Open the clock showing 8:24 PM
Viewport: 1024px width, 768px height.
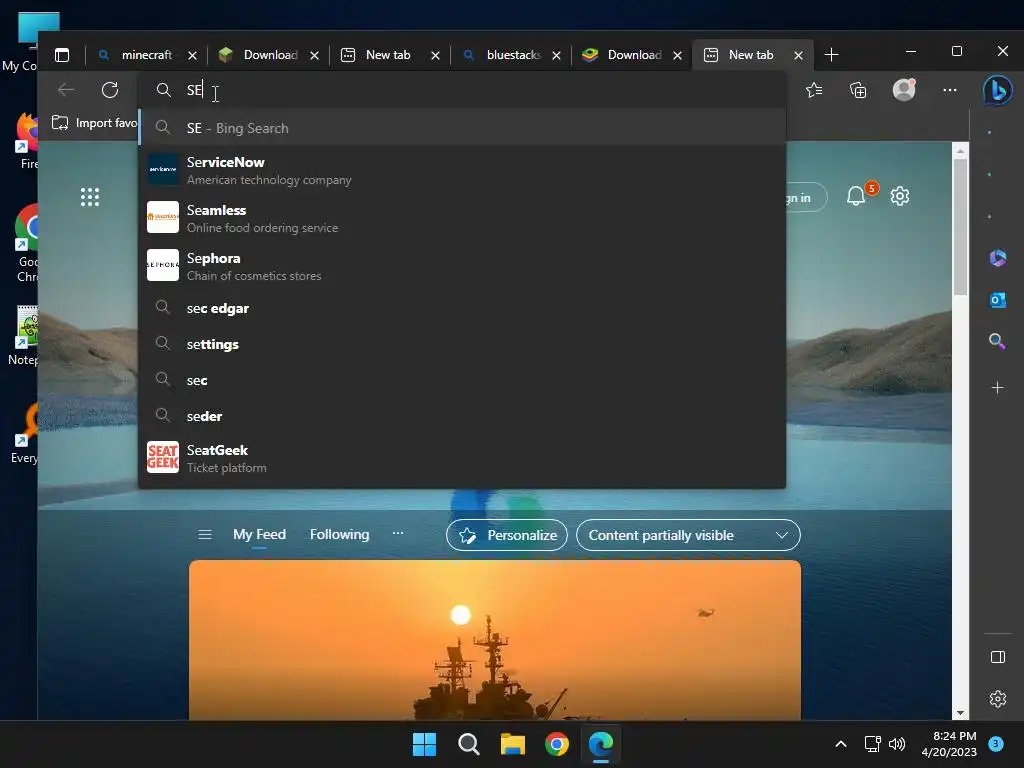tap(949, 744)
